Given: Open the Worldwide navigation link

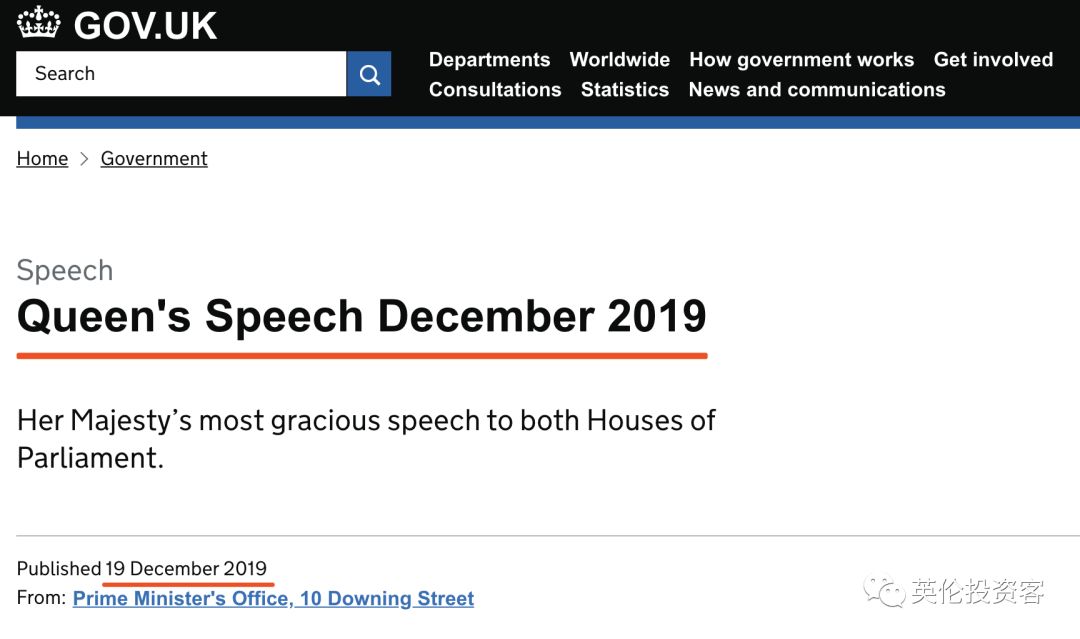Looking at the screenshot, I should click(619, 59).
